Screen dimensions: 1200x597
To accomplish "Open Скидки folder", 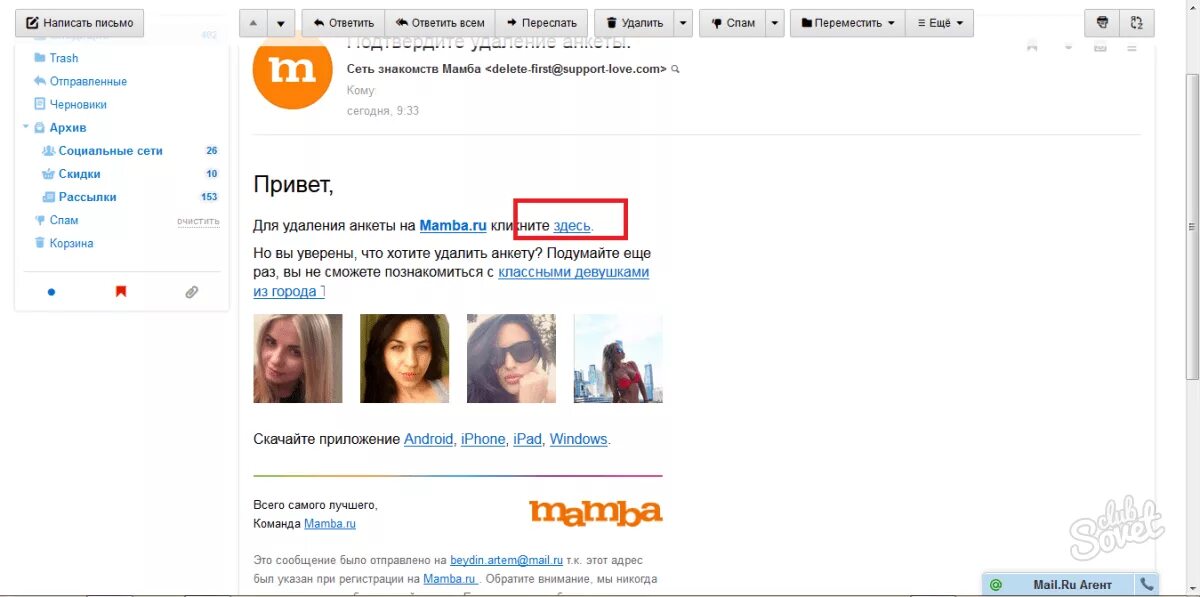I will pyautogui.click(x=79, y=174).
